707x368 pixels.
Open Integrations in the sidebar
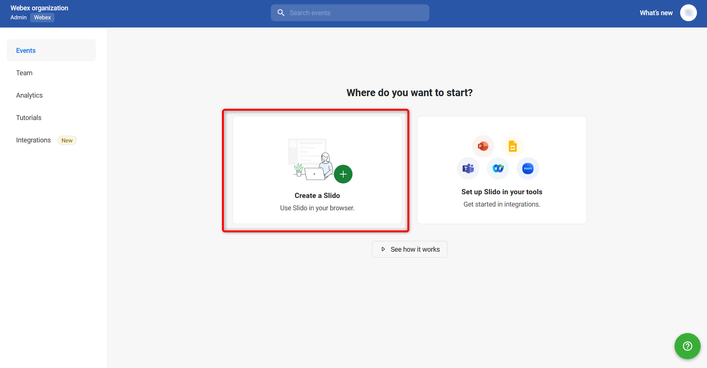coord(33,140)
